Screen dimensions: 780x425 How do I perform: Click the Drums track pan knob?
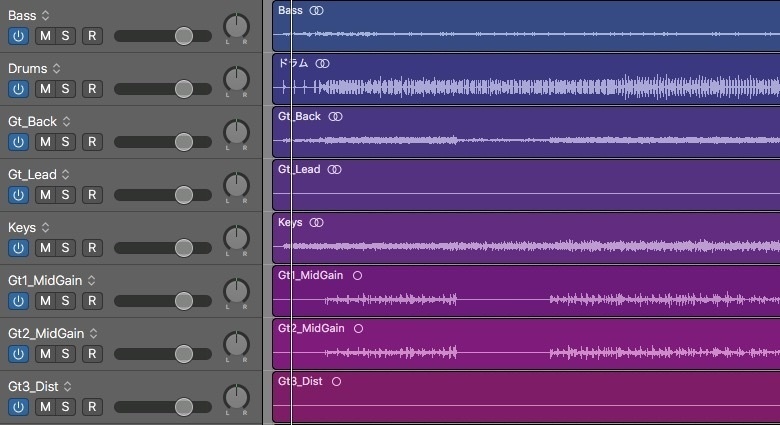pos(236,80)
